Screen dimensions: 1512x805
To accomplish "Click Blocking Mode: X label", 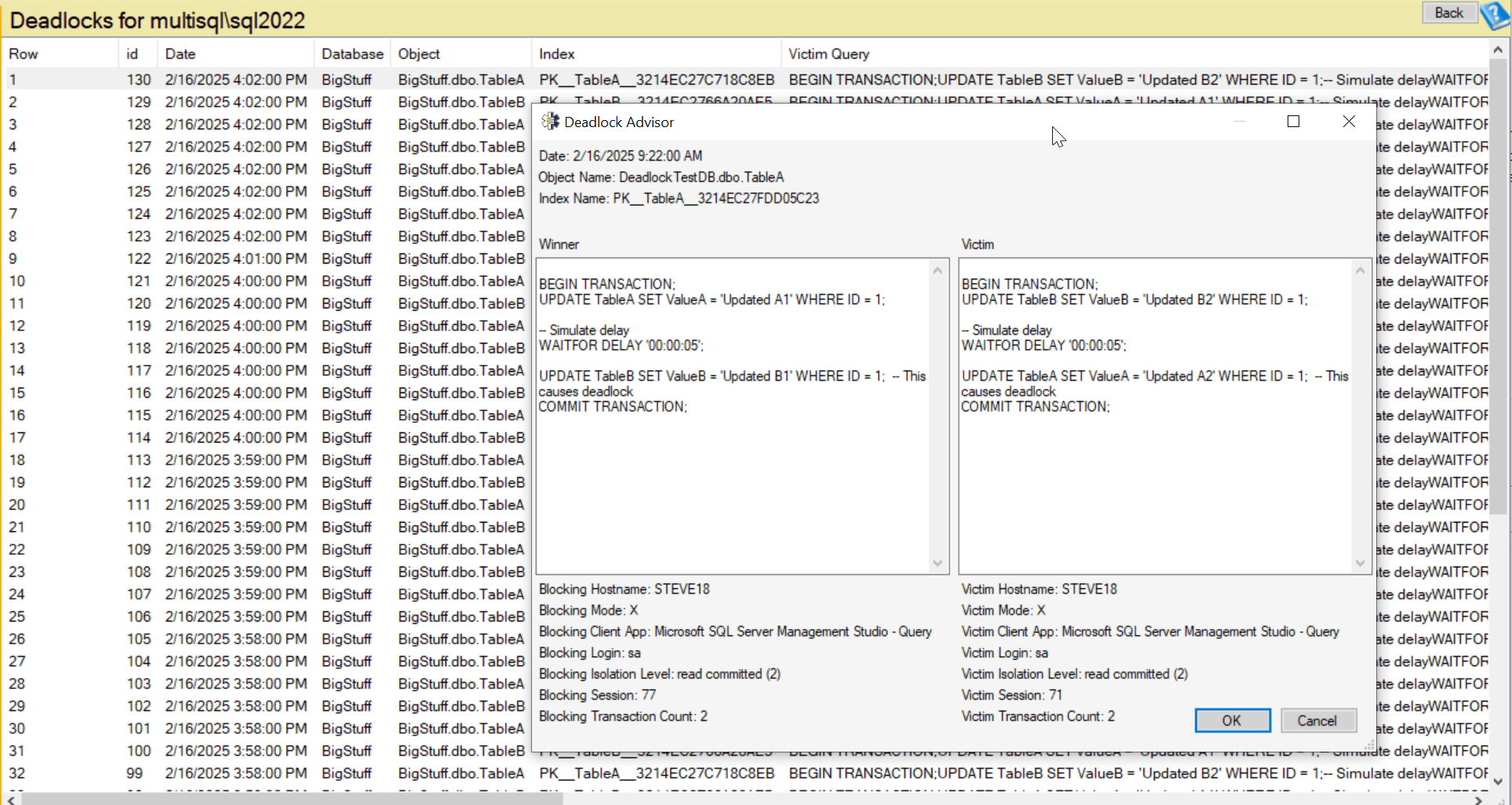I will tap(588, 610).
